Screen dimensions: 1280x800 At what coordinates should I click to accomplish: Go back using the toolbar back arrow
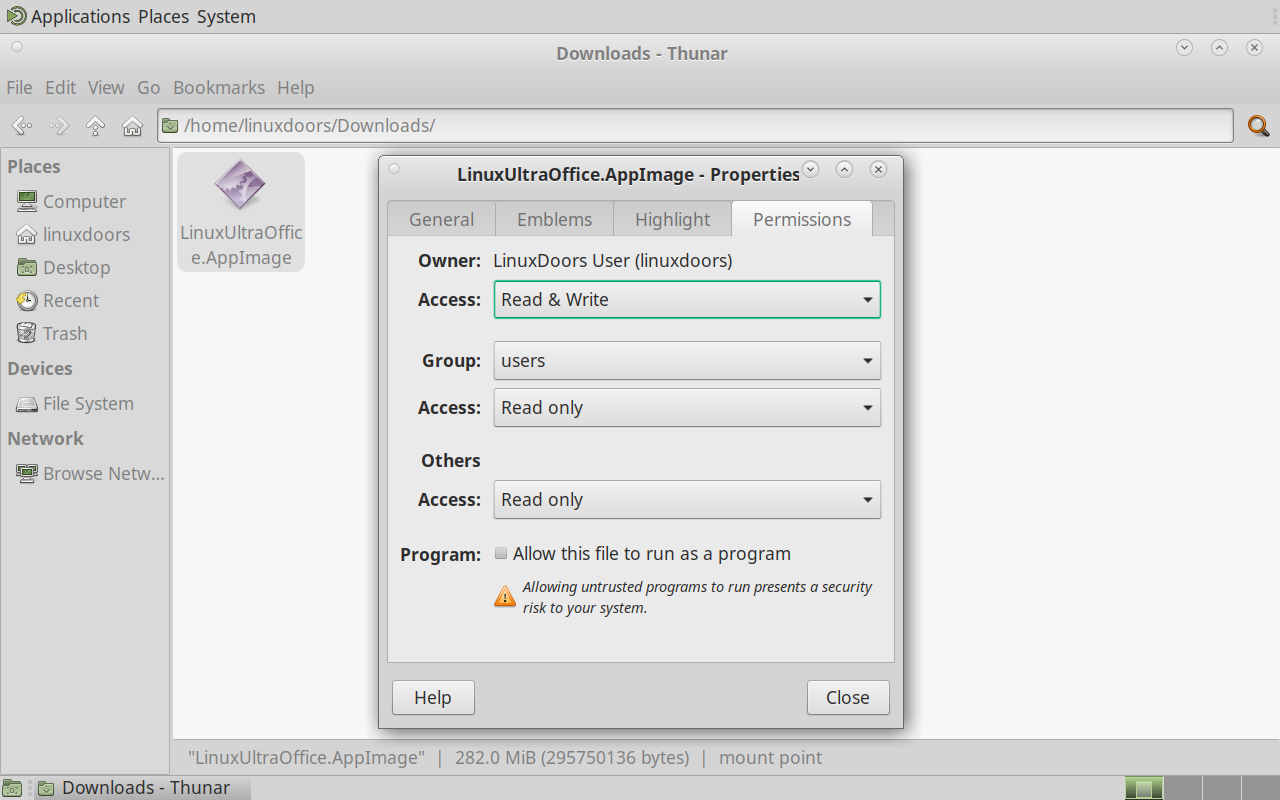point(21,126)
